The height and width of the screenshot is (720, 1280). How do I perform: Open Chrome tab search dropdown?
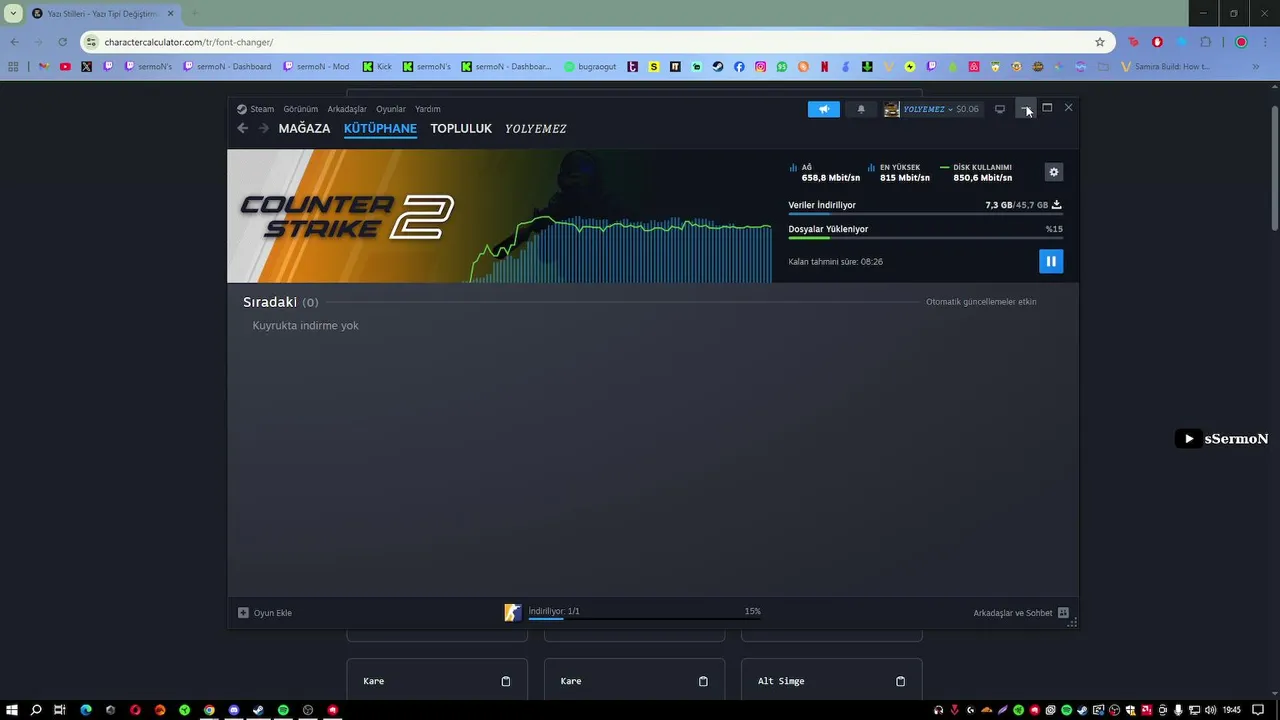click(13, 13)
